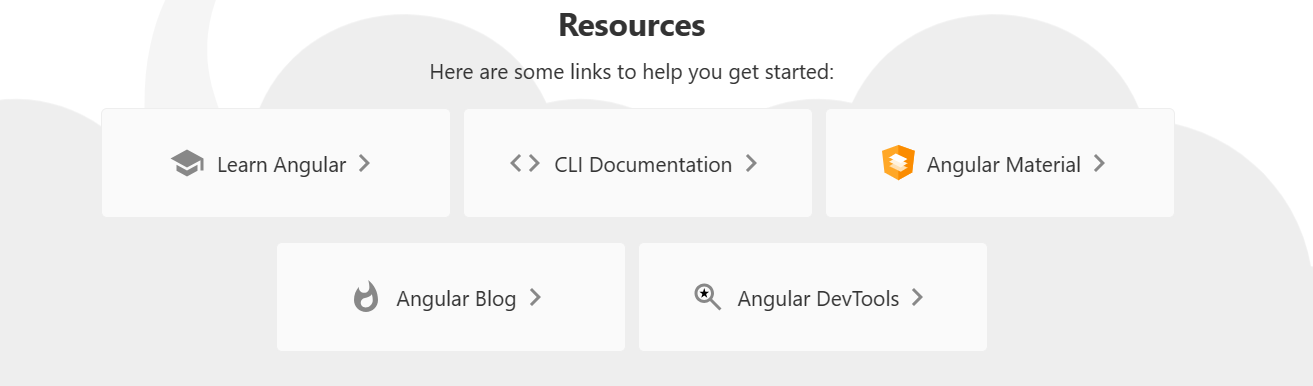Follow the Angular Material text link
The width and height of the screenshot is (1313, 386).
pyautogui.click(x=1004, y=165)
